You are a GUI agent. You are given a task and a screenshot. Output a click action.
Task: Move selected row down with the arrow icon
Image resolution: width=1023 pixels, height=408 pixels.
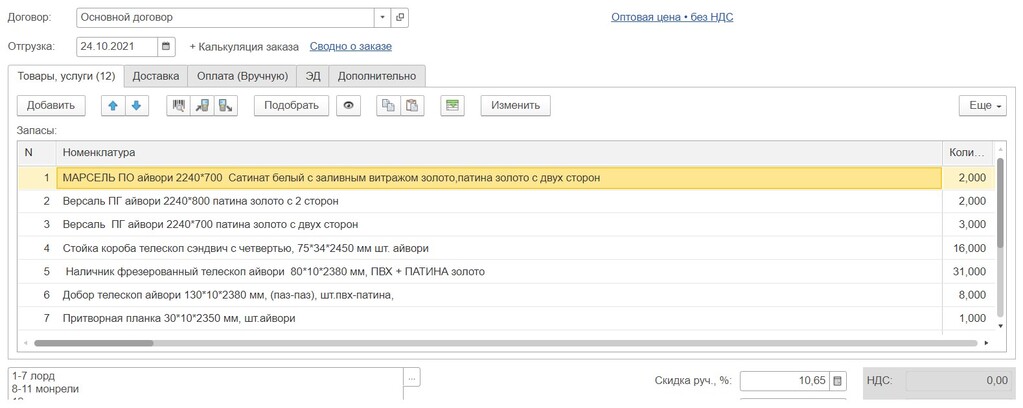136,105
